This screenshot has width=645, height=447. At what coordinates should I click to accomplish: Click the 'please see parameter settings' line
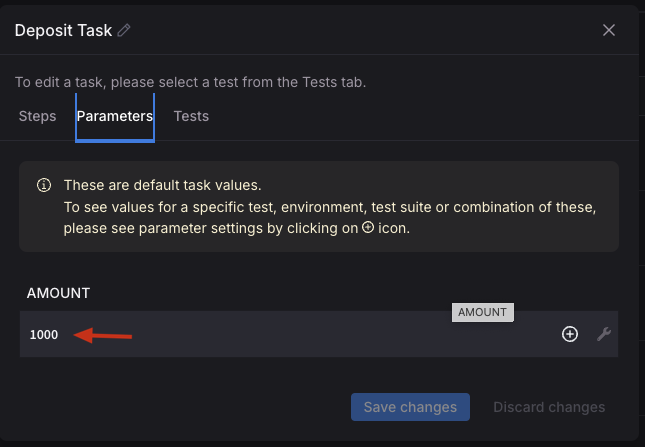[210, 228]
